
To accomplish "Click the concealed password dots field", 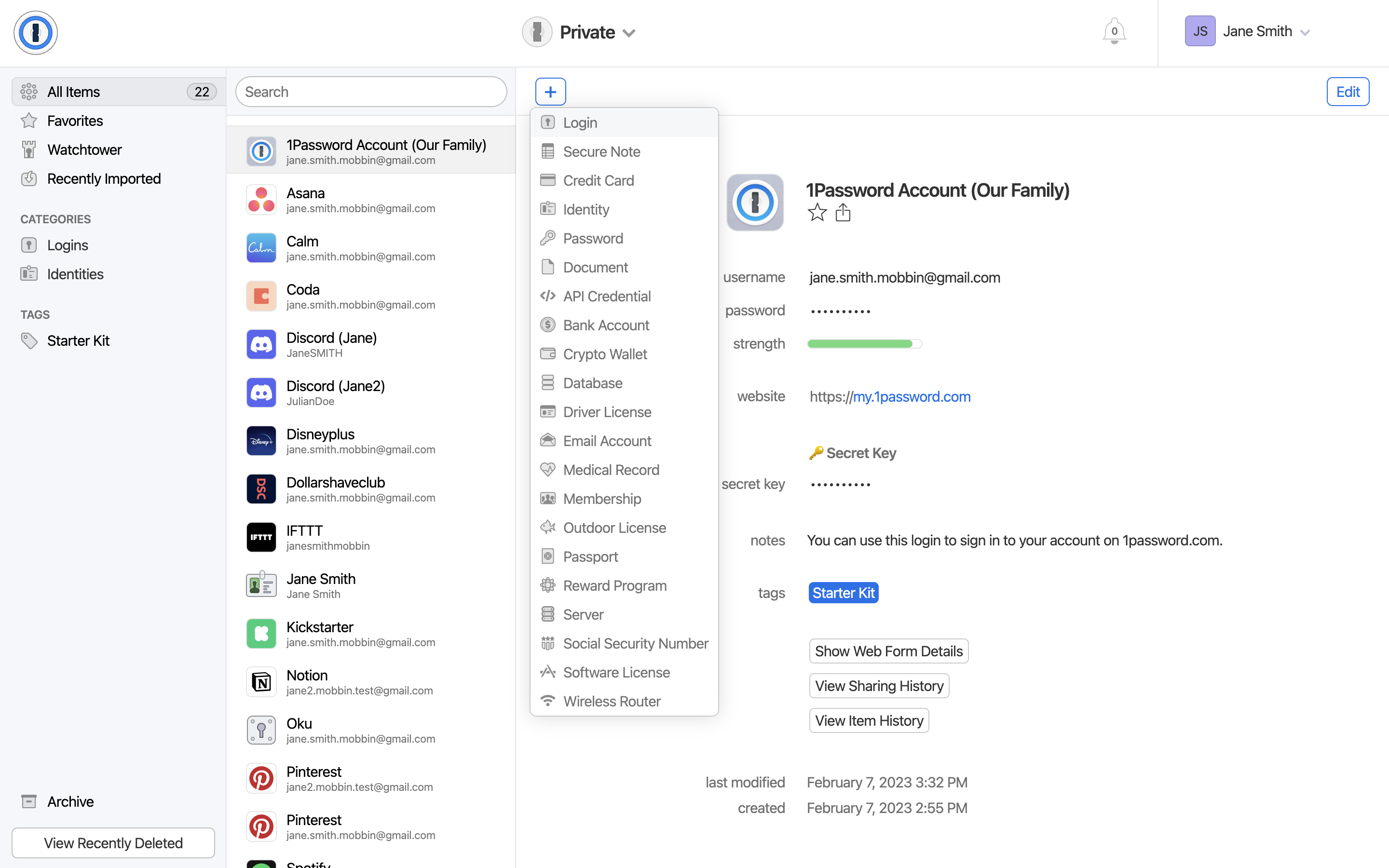I will tap(840, 311).
